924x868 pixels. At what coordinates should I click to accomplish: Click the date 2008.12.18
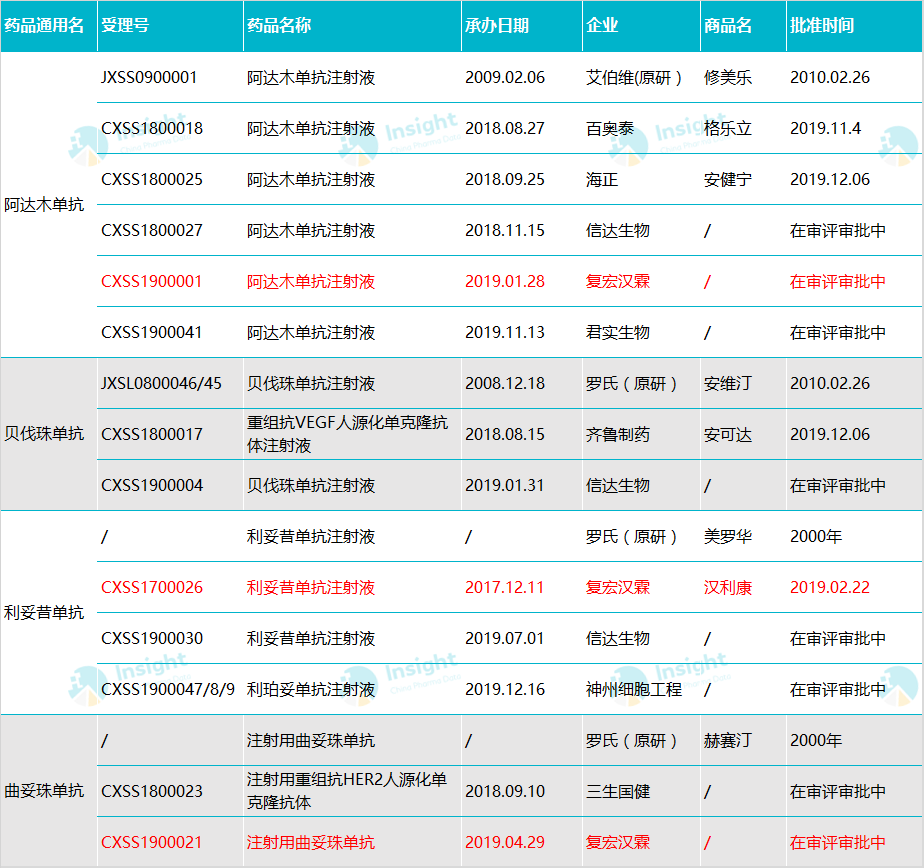coord(505,384)
